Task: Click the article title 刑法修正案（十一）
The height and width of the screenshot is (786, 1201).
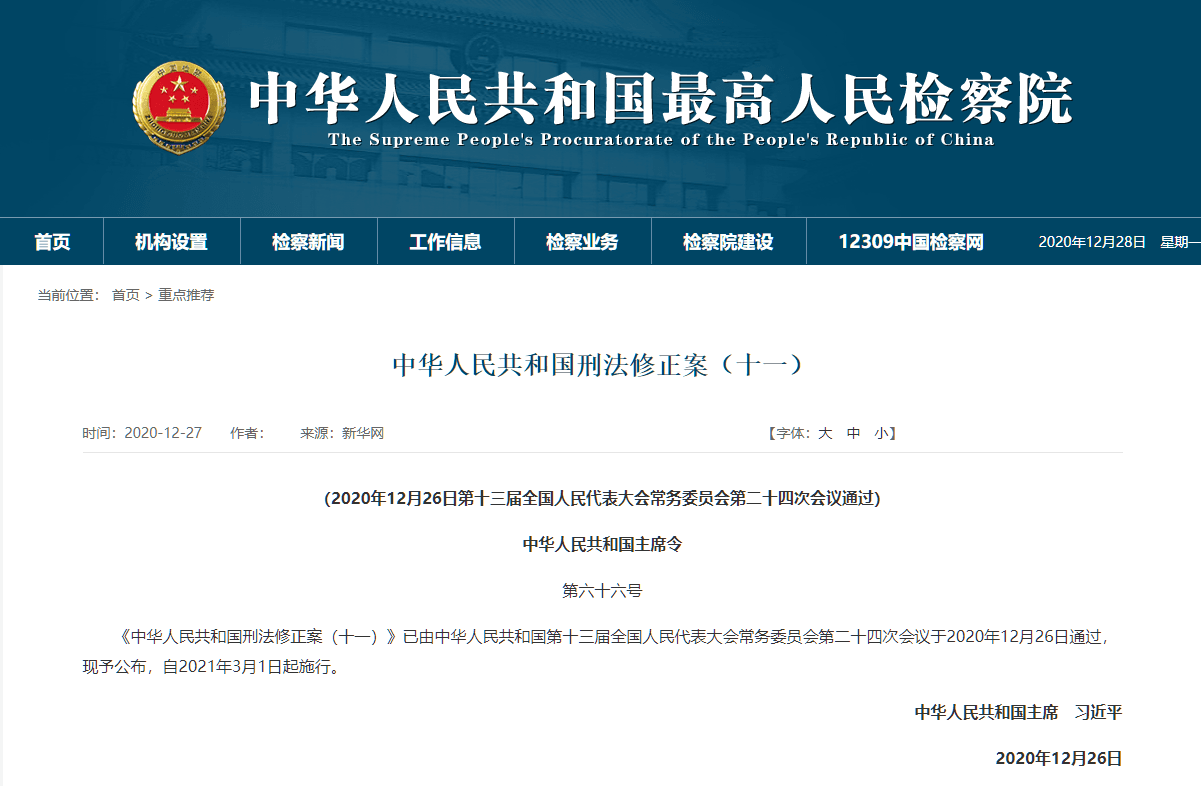Action: 600,365
